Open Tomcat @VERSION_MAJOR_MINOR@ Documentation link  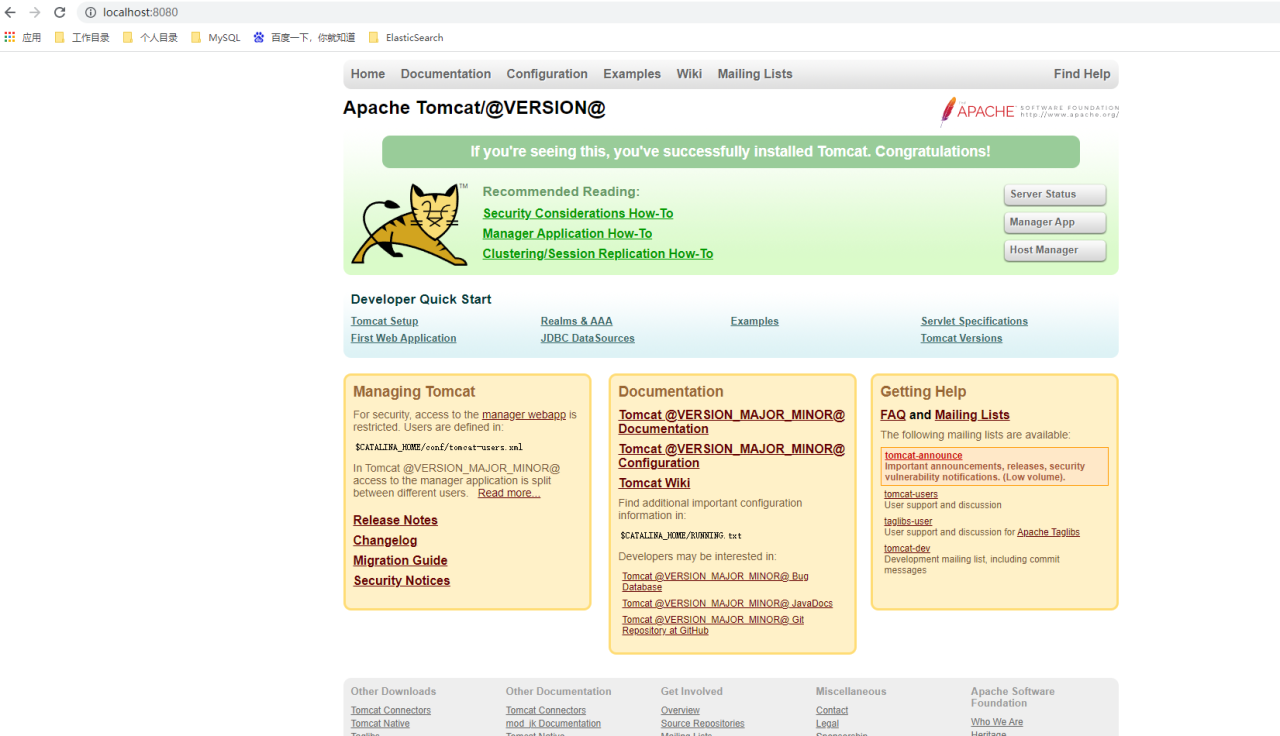[x=732, y=421]
